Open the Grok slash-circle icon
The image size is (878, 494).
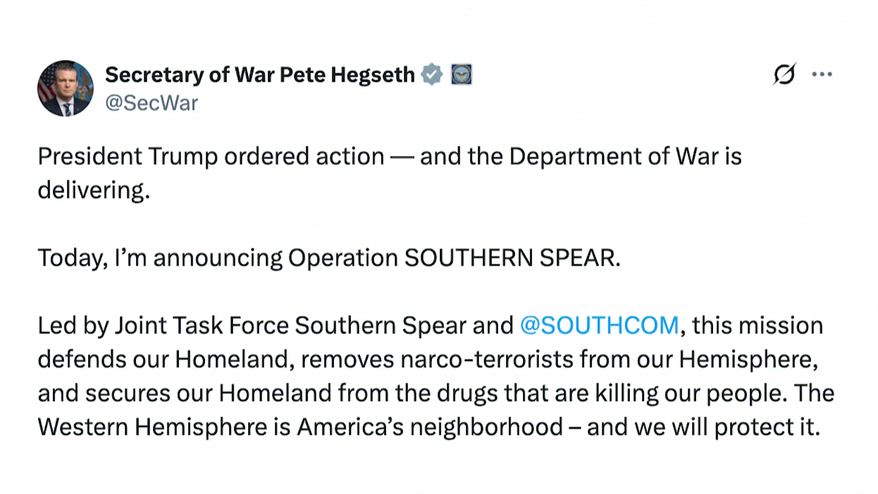785,75
